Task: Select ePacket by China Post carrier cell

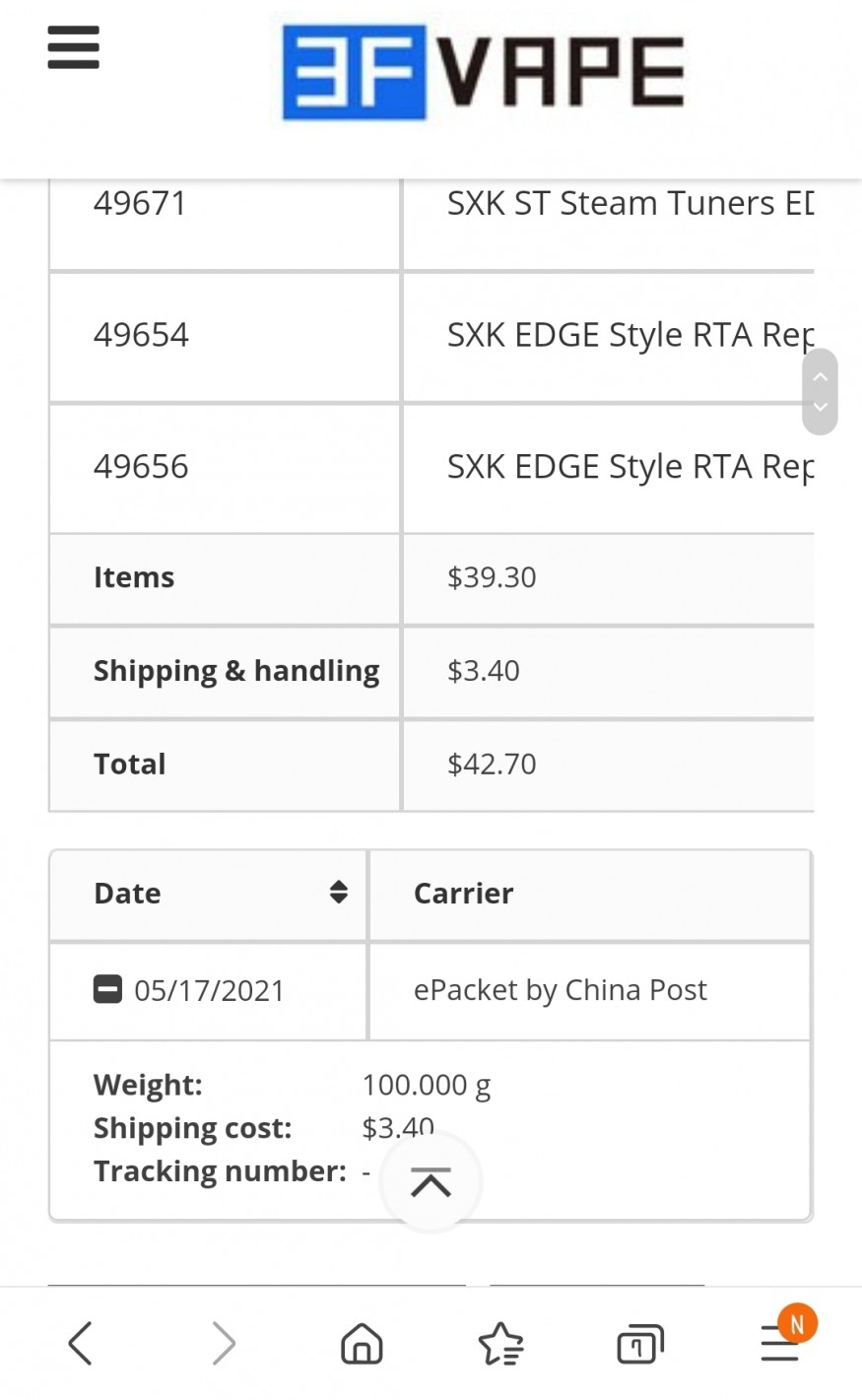Action: pyautogui.click(x=560, y=990)
